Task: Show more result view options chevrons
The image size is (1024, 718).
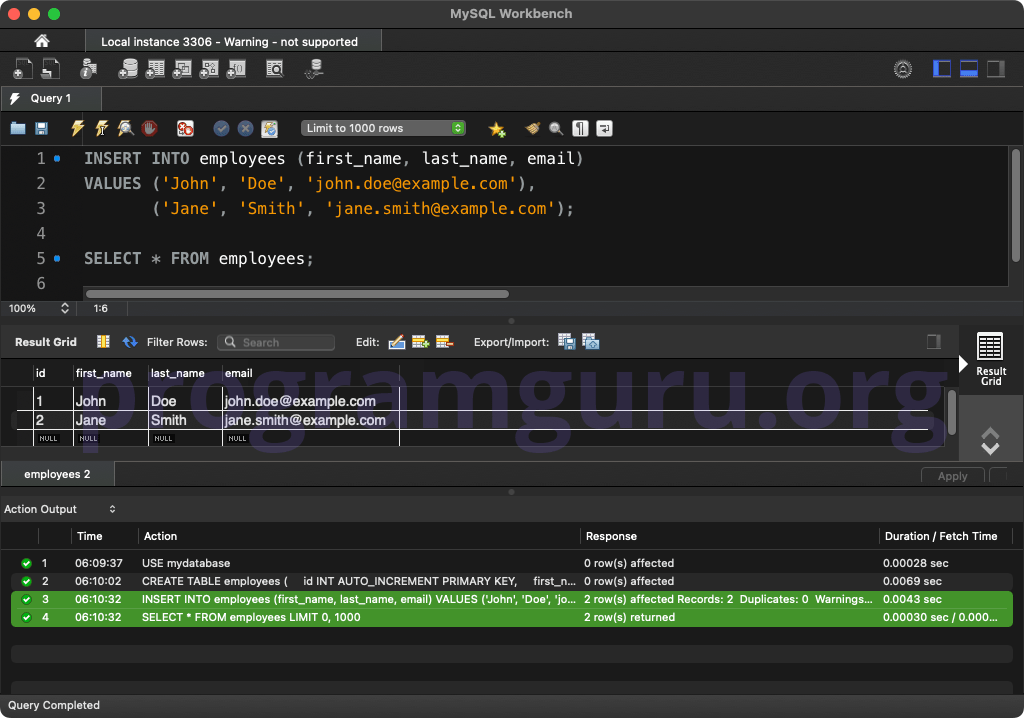Action: click(x=990, y=441)
